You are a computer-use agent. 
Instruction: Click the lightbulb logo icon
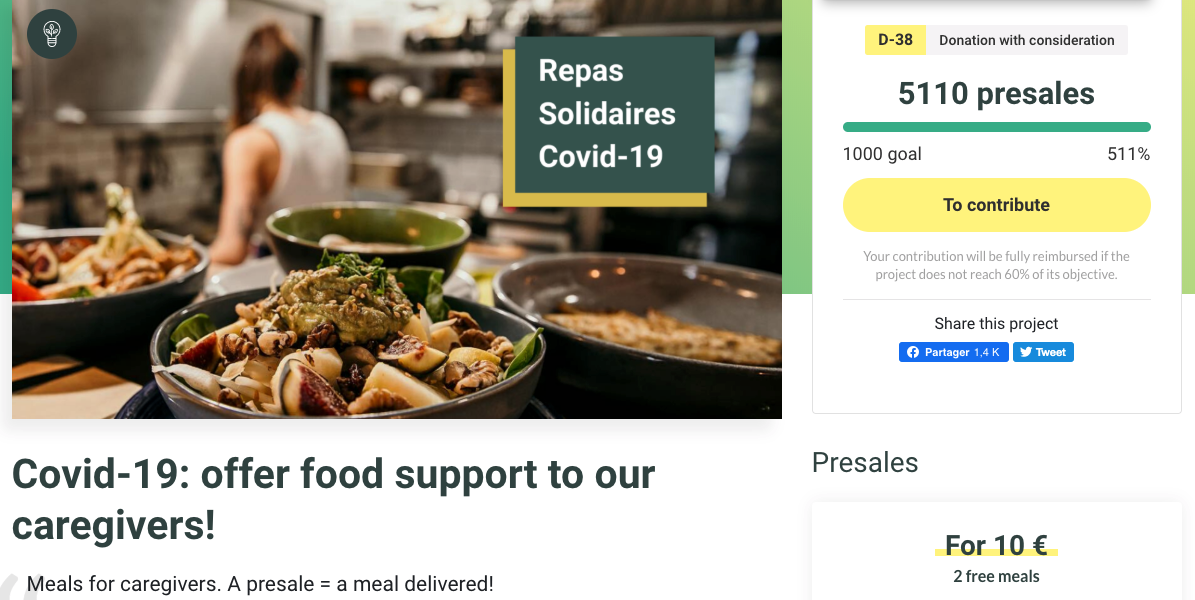[x=52, y=34]
